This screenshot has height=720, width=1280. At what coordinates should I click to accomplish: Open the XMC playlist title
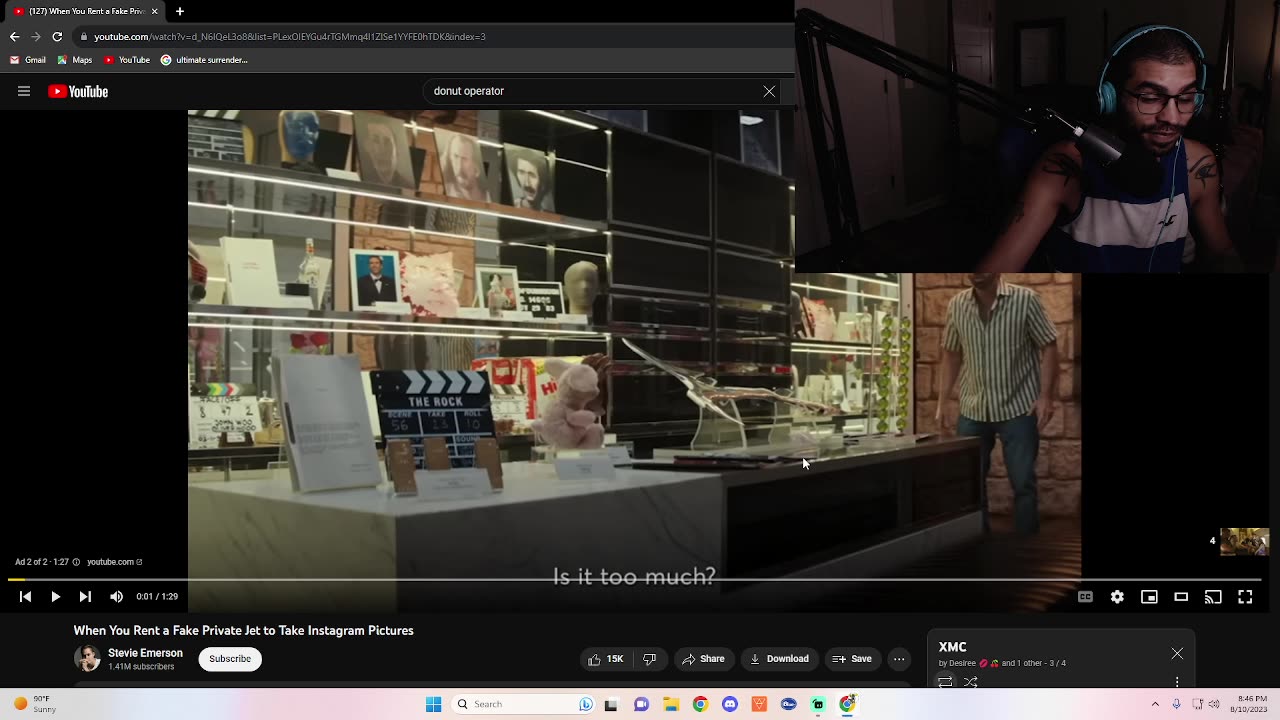pos(953,647)
